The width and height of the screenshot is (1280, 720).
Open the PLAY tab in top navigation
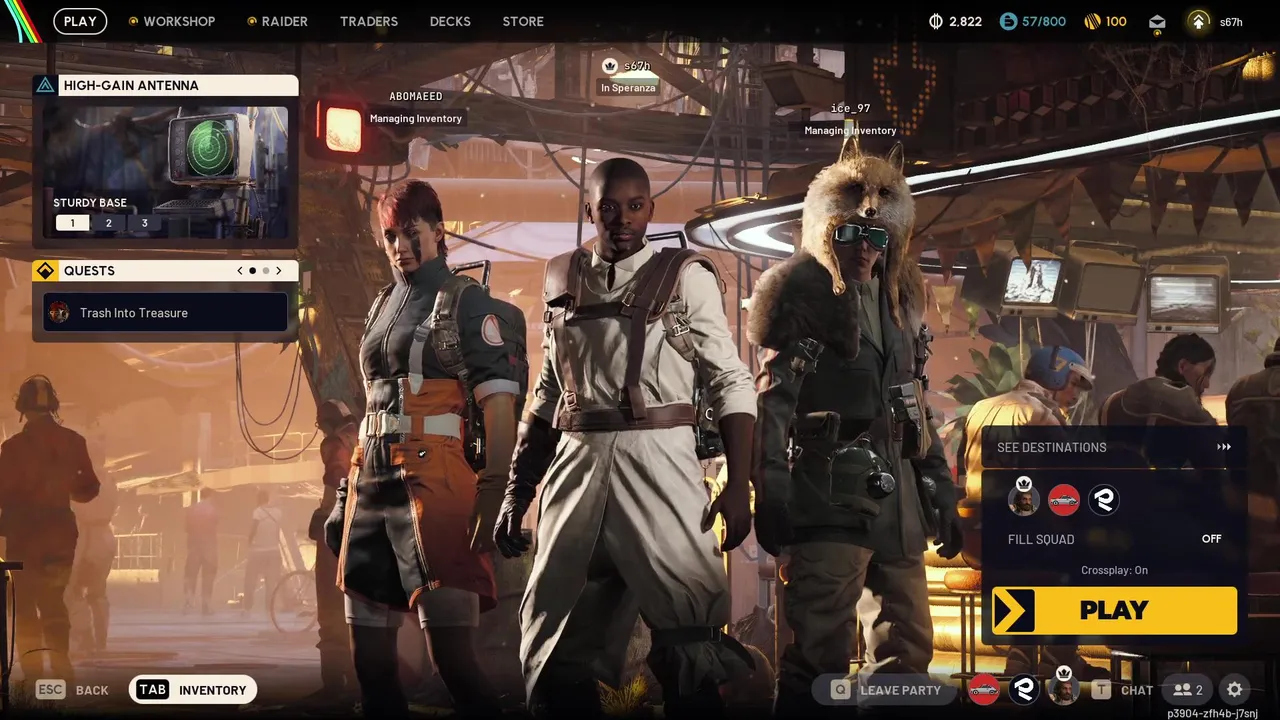pyautogui.click(x=80, y=21)
